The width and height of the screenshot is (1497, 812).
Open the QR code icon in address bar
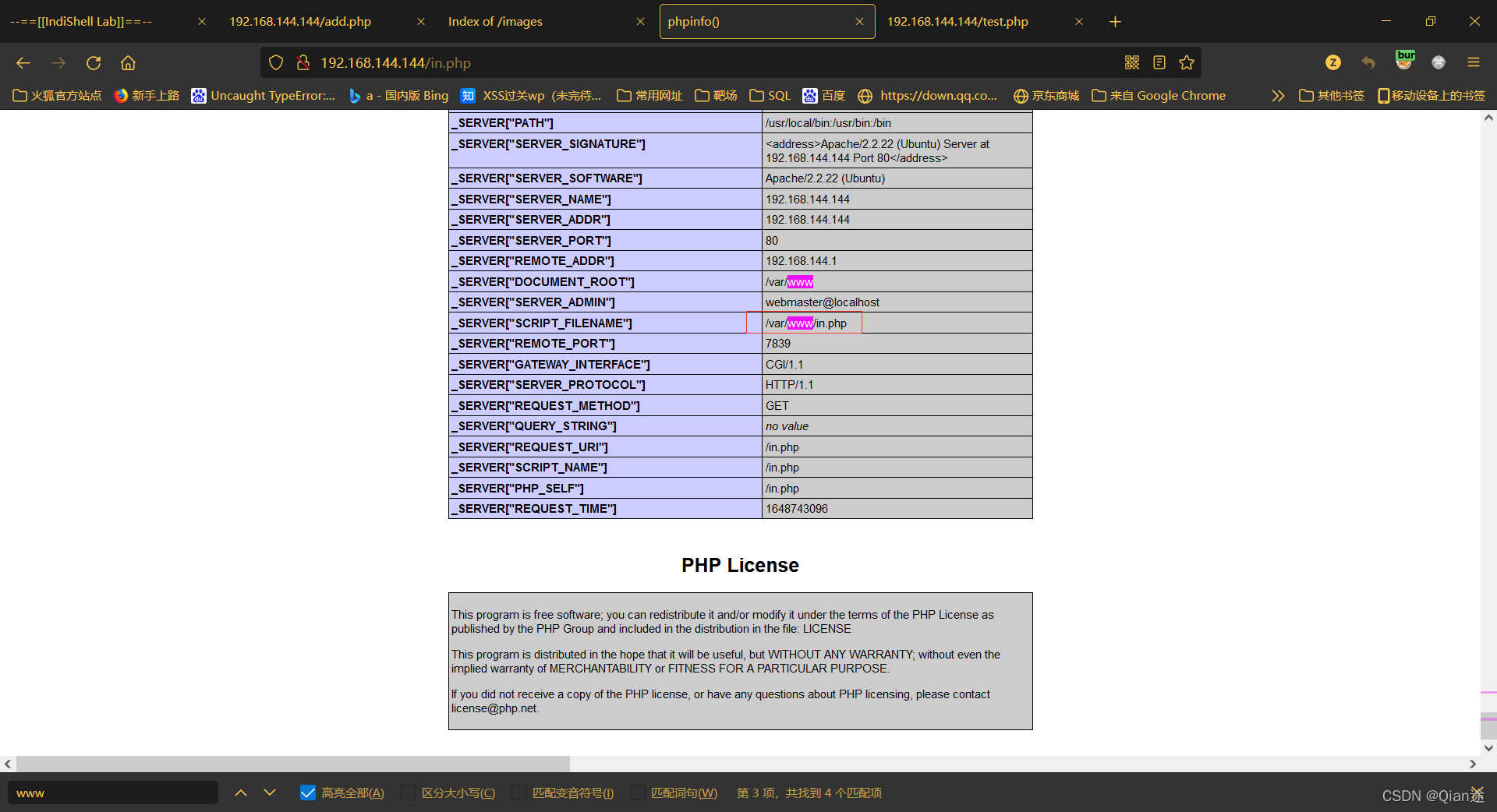coord(1132,63)
